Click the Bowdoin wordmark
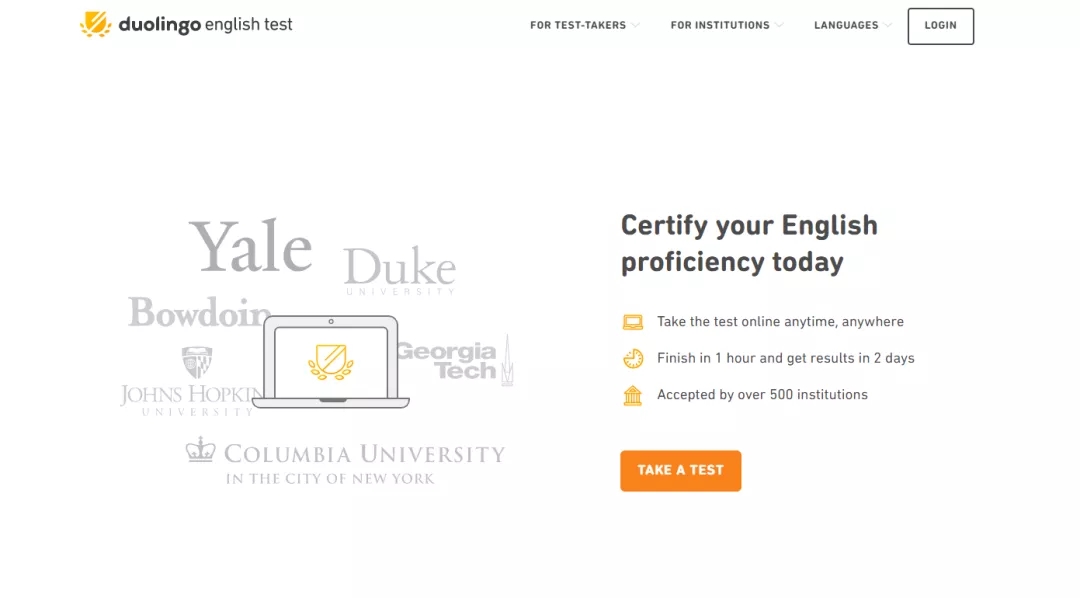The height and width of the screenshot is (598, 1080). [198, 313]
